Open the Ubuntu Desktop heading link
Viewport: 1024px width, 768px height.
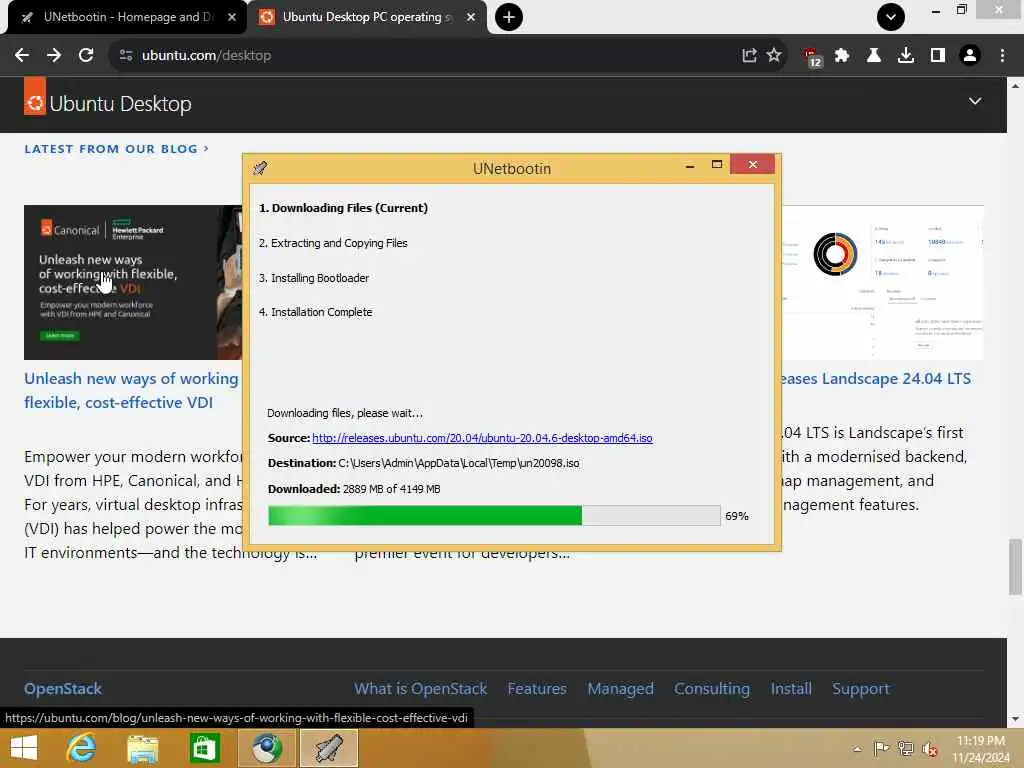(120, 104)
